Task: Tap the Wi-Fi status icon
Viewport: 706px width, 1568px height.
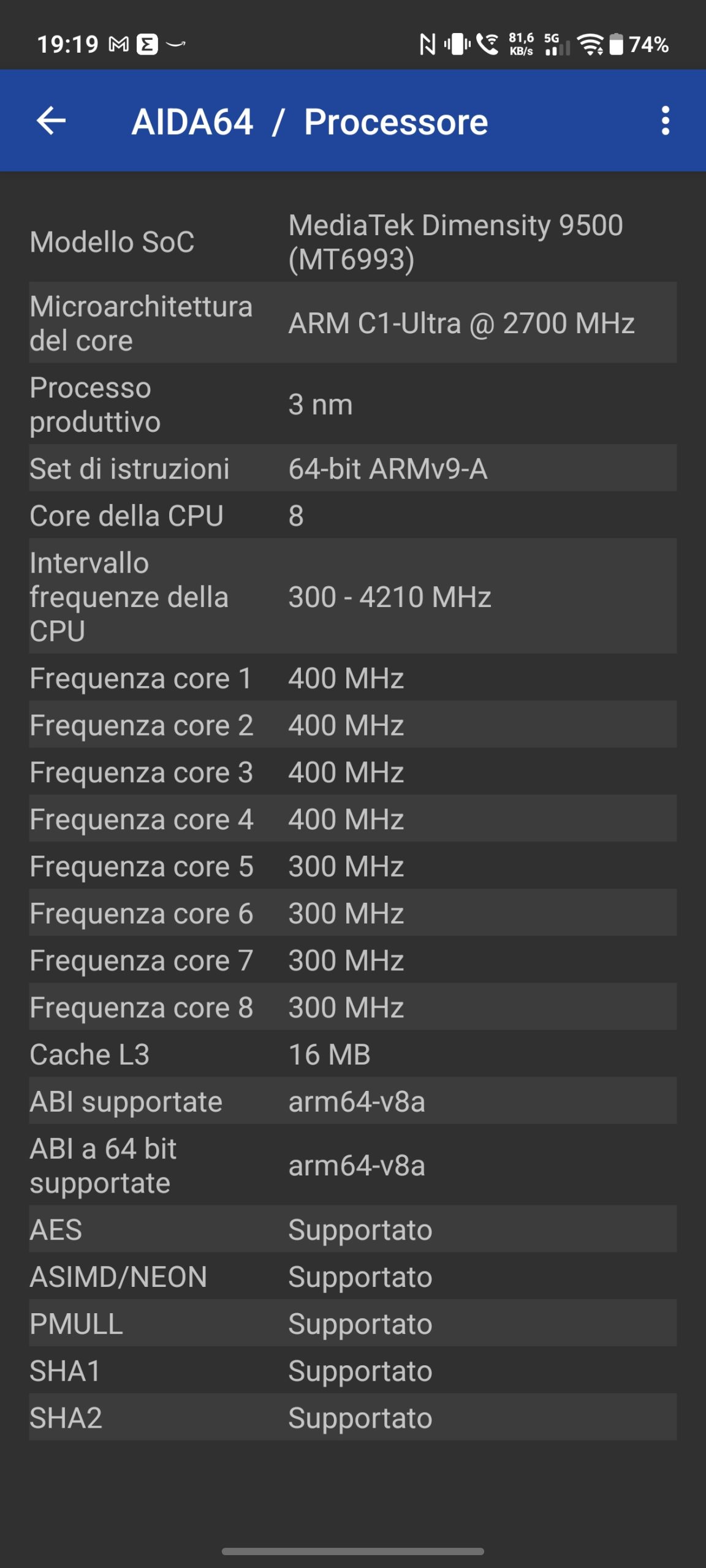Action: (591, 44)
